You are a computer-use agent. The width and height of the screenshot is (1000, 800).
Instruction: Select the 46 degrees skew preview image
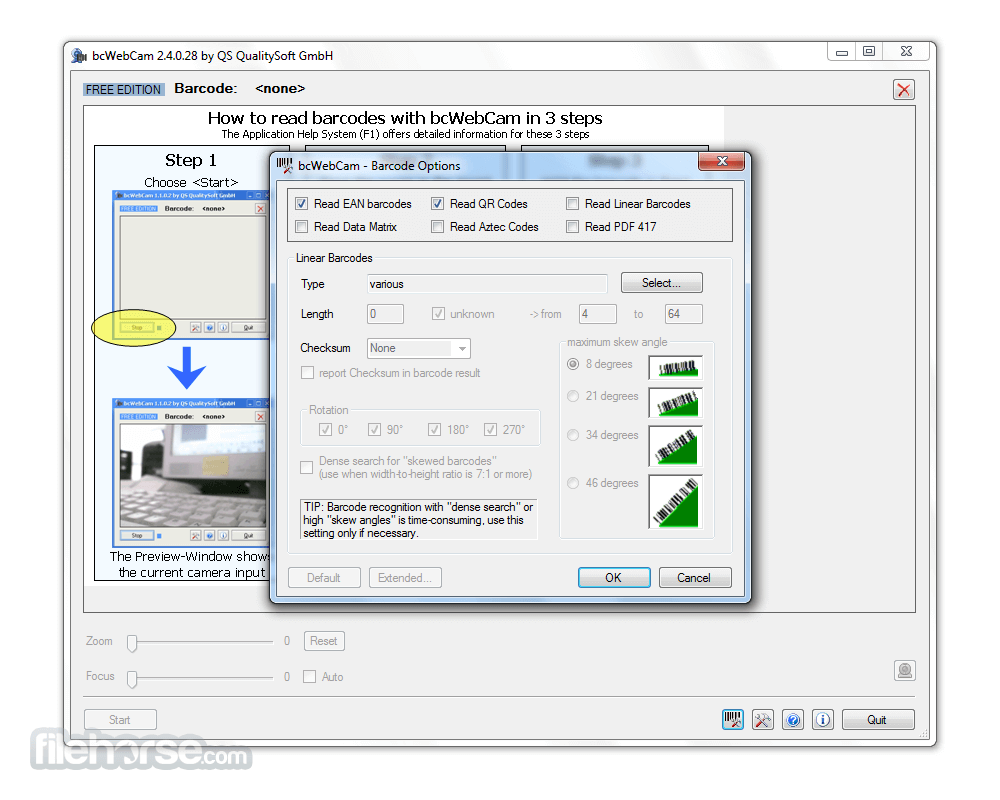[x=675, y=501]
